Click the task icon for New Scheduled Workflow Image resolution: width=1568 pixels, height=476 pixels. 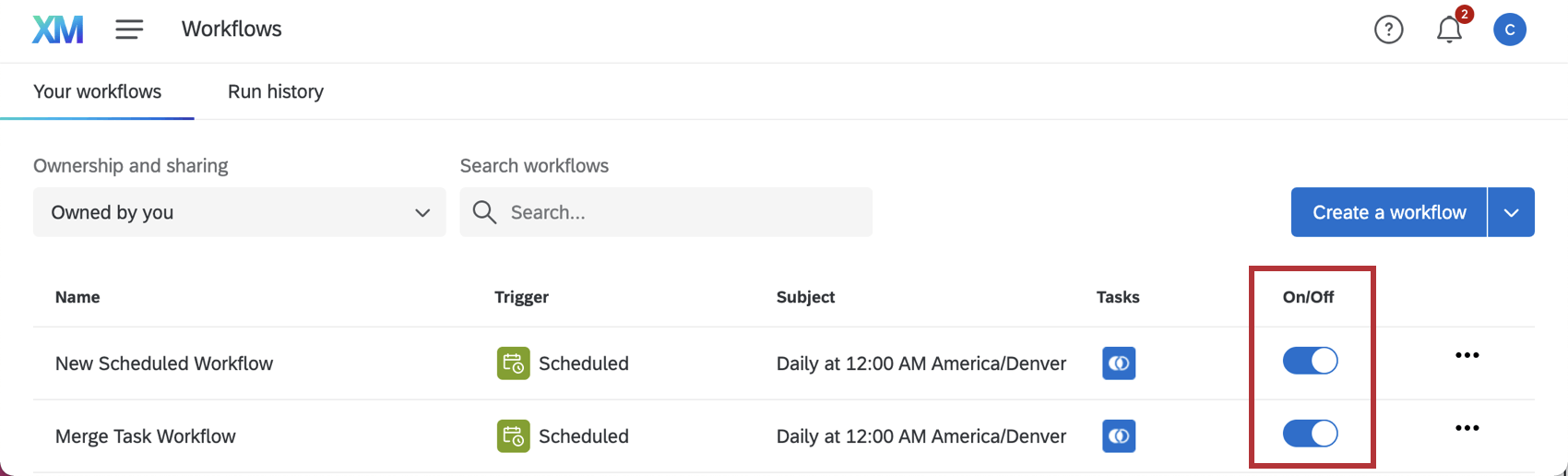pyautogui.click(x=1119, y=363)
